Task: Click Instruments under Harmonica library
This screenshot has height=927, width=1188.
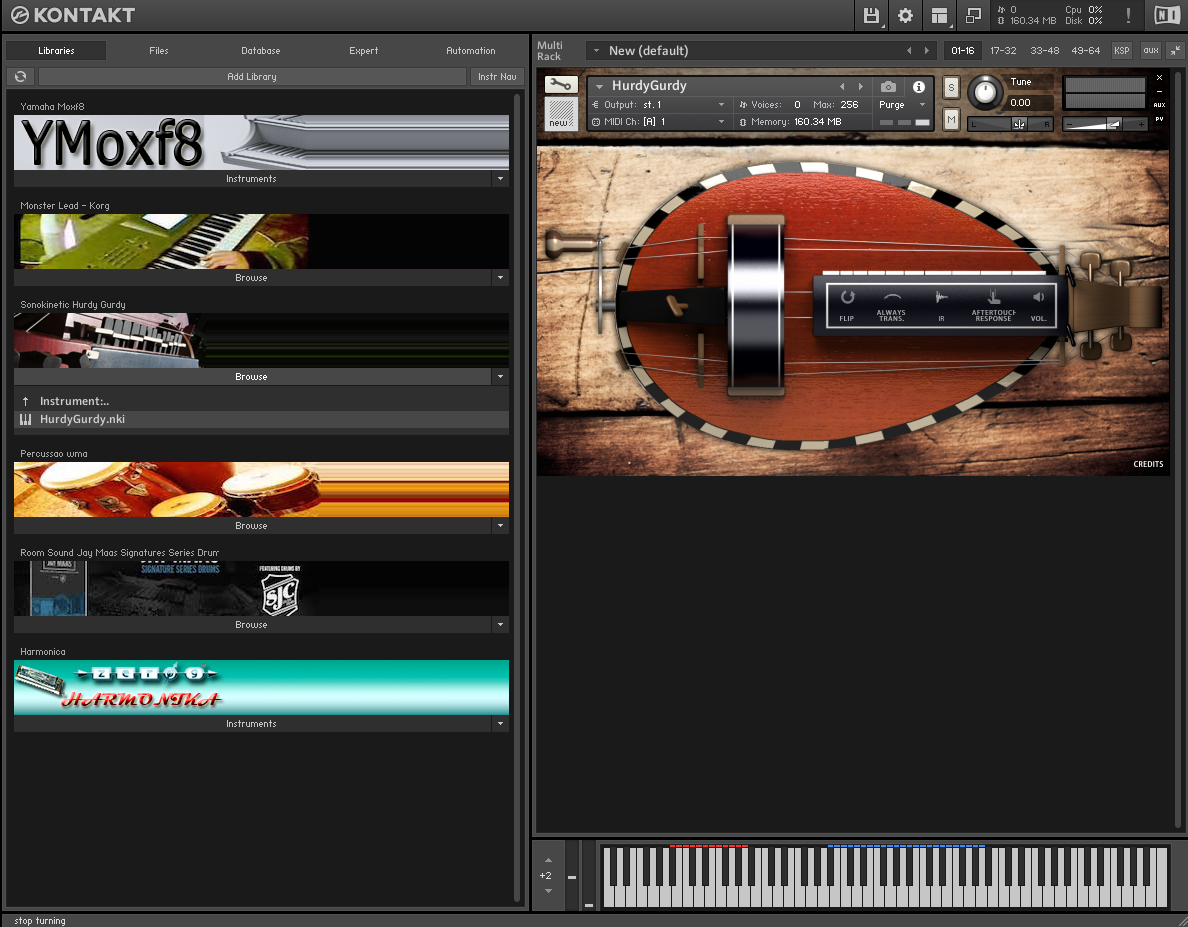Action: (x=252, y=724)
